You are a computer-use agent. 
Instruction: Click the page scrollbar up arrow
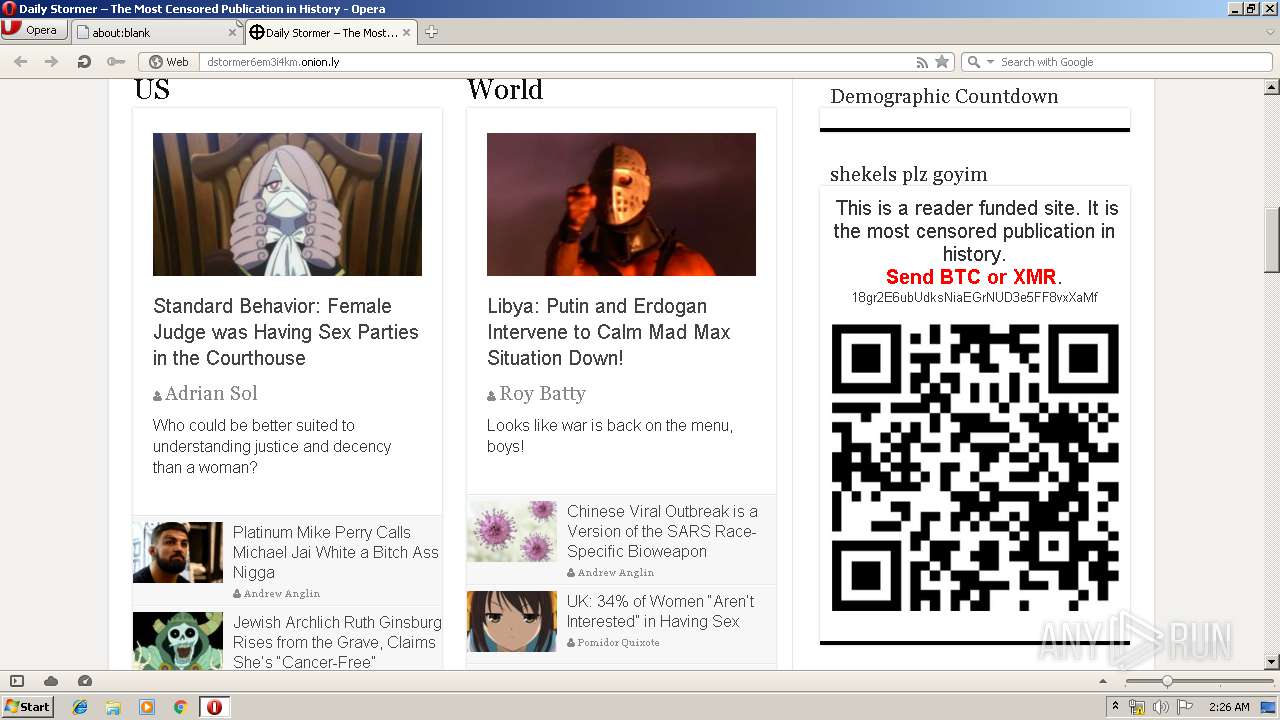click(1272, 88)
